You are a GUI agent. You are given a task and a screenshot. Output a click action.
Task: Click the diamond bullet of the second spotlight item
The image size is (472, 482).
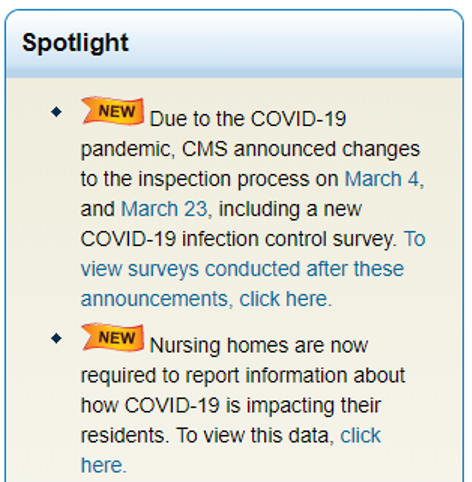pos(56,339)
